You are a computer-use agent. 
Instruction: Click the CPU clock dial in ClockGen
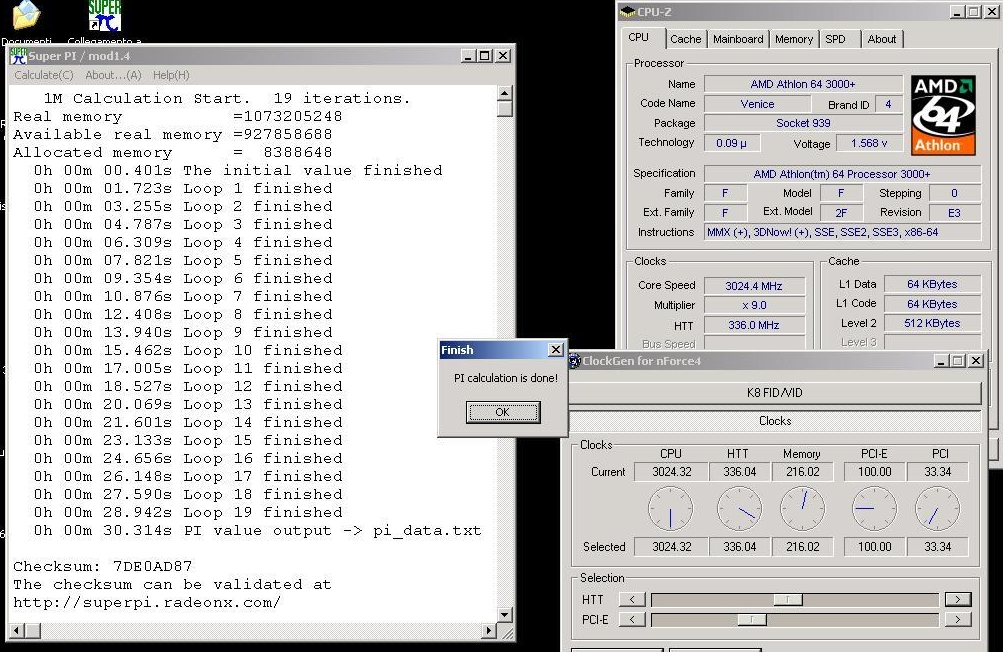coord(670,509)
